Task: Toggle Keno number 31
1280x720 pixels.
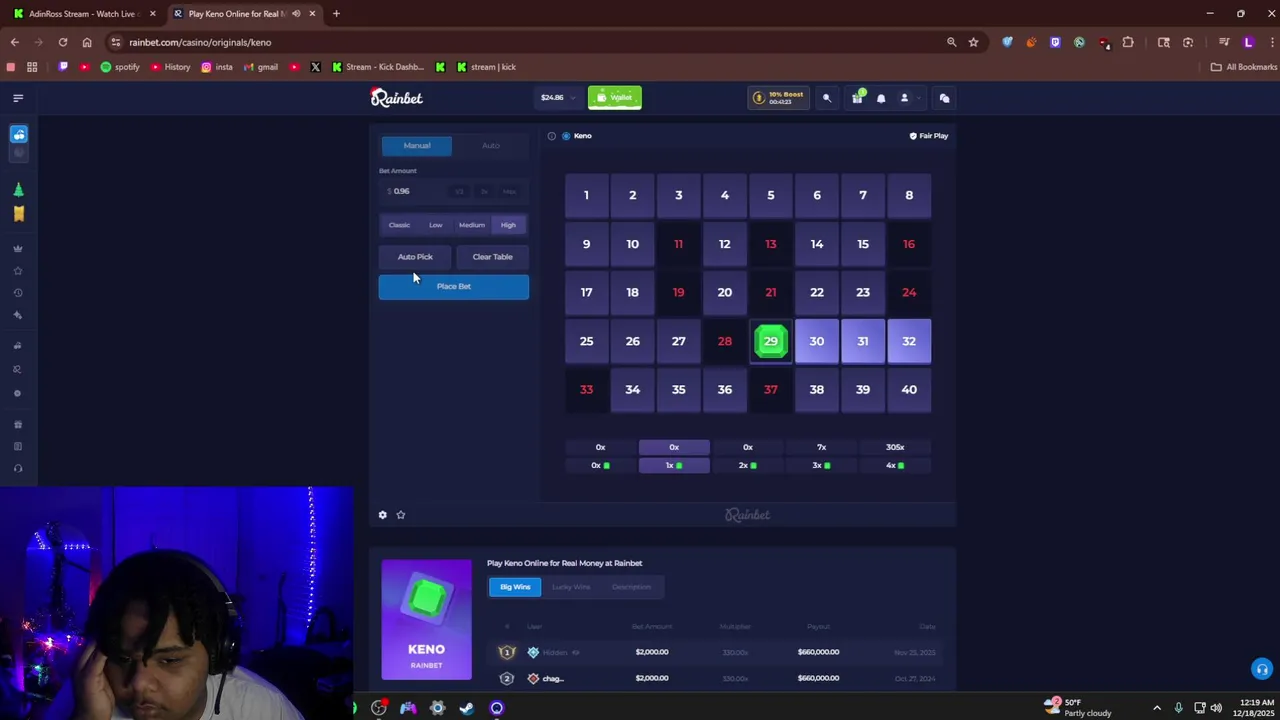Action: point(863,341)
